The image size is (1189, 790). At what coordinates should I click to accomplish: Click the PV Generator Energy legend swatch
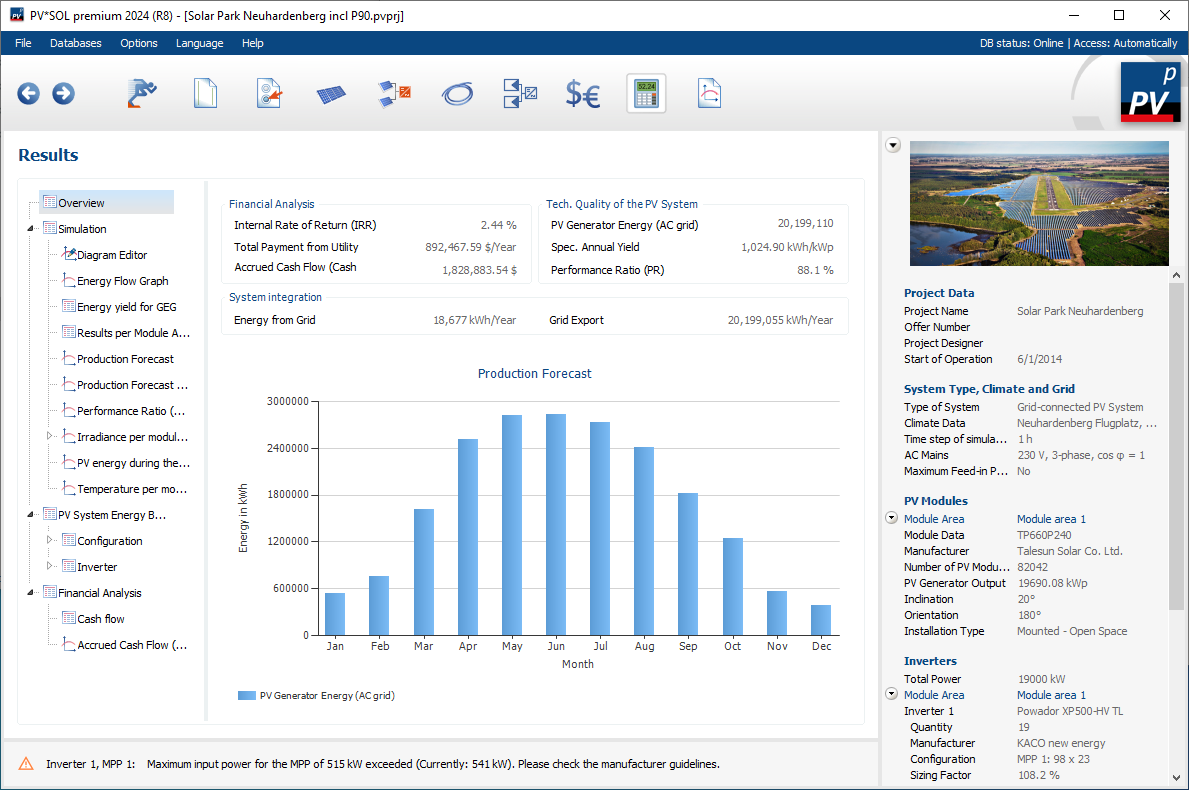coord(246,695)
